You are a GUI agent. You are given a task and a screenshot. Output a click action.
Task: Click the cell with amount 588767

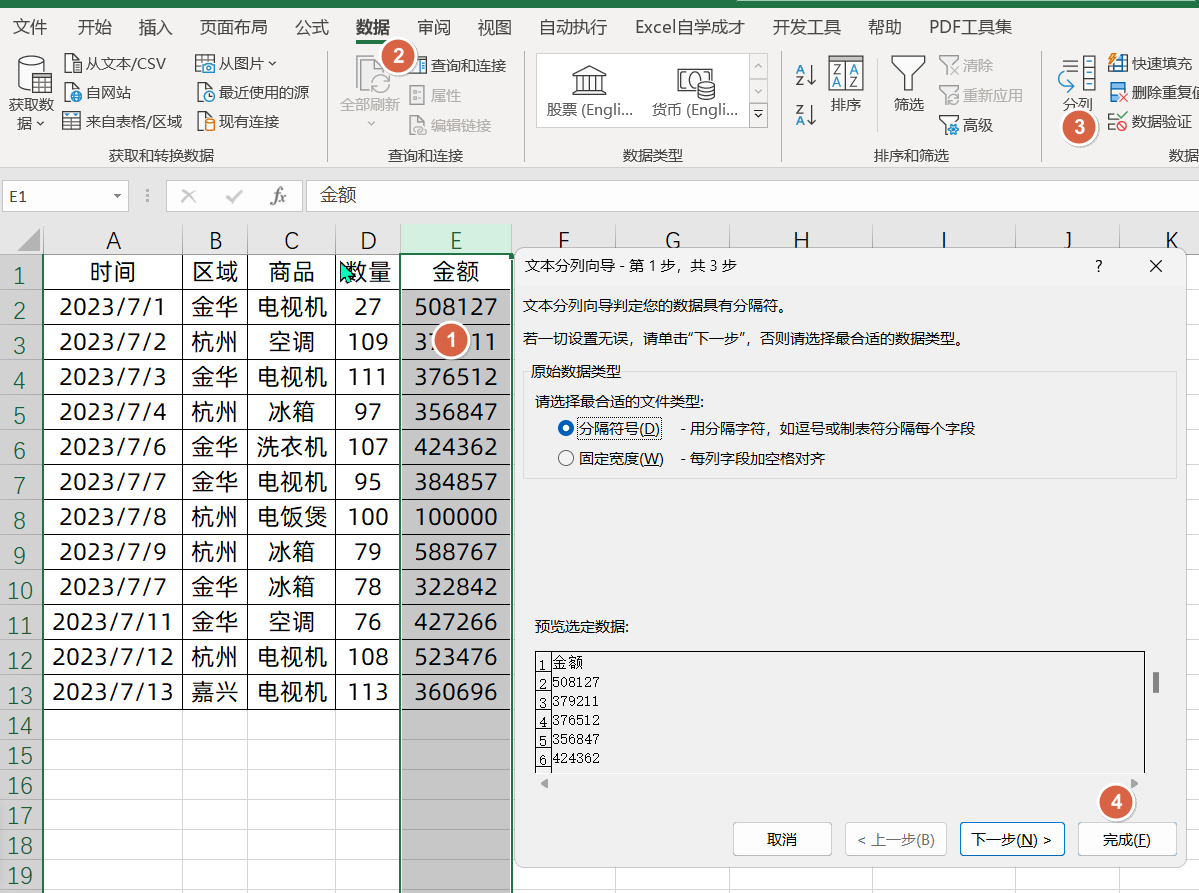pos(456,552)
